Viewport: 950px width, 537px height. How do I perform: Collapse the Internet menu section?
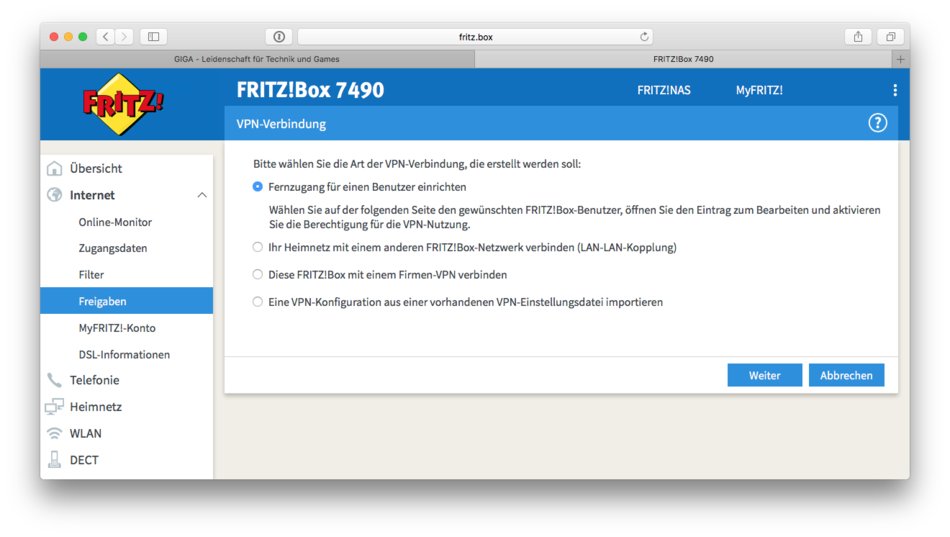[x=202, y=195]
